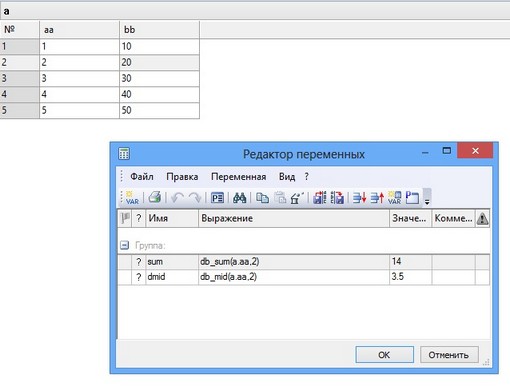Click the aa cell in row 2
This screenshot has height=387, width=510.
79,62
